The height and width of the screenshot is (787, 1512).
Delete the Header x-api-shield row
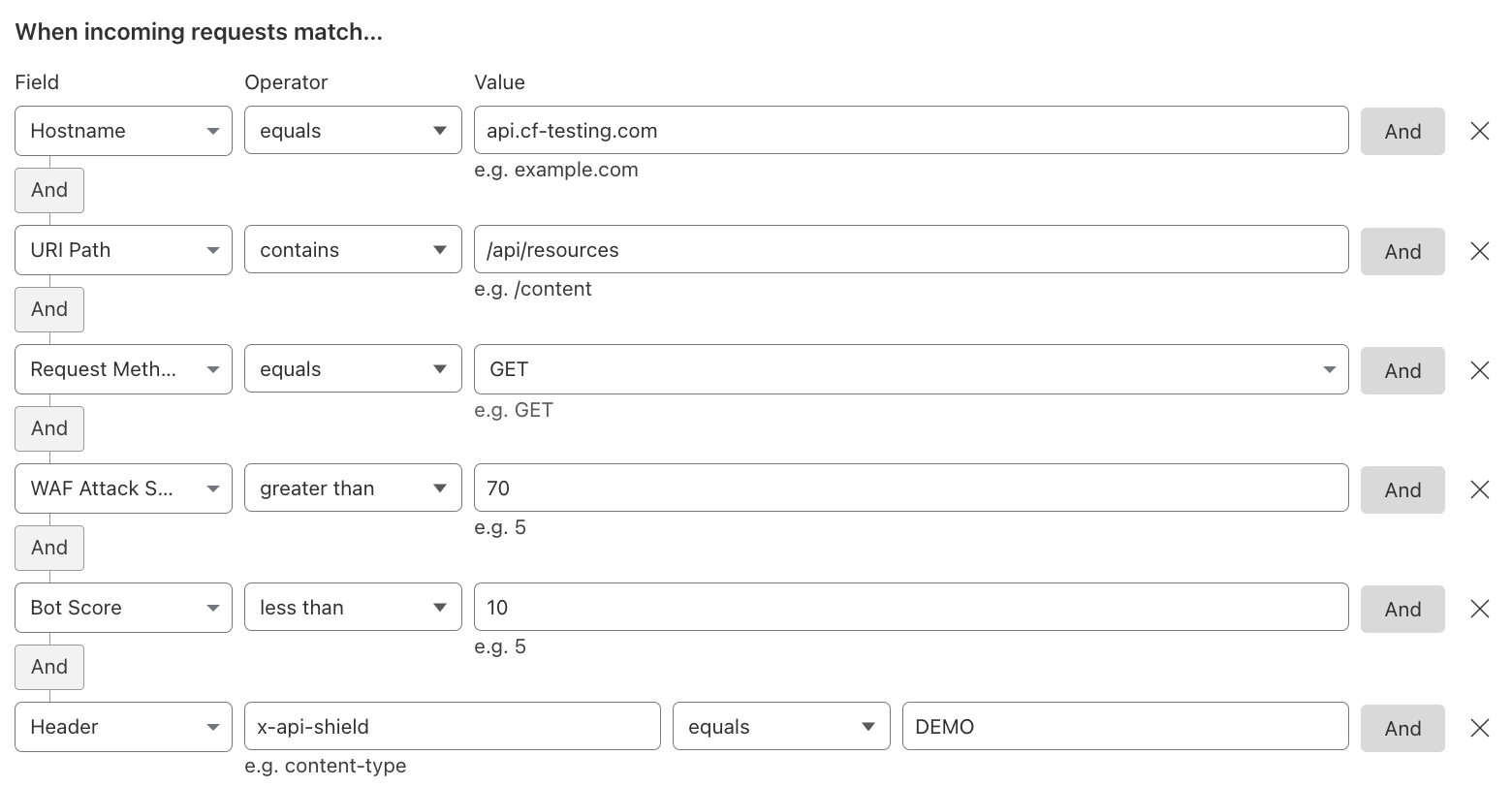tap(1479, 728)
